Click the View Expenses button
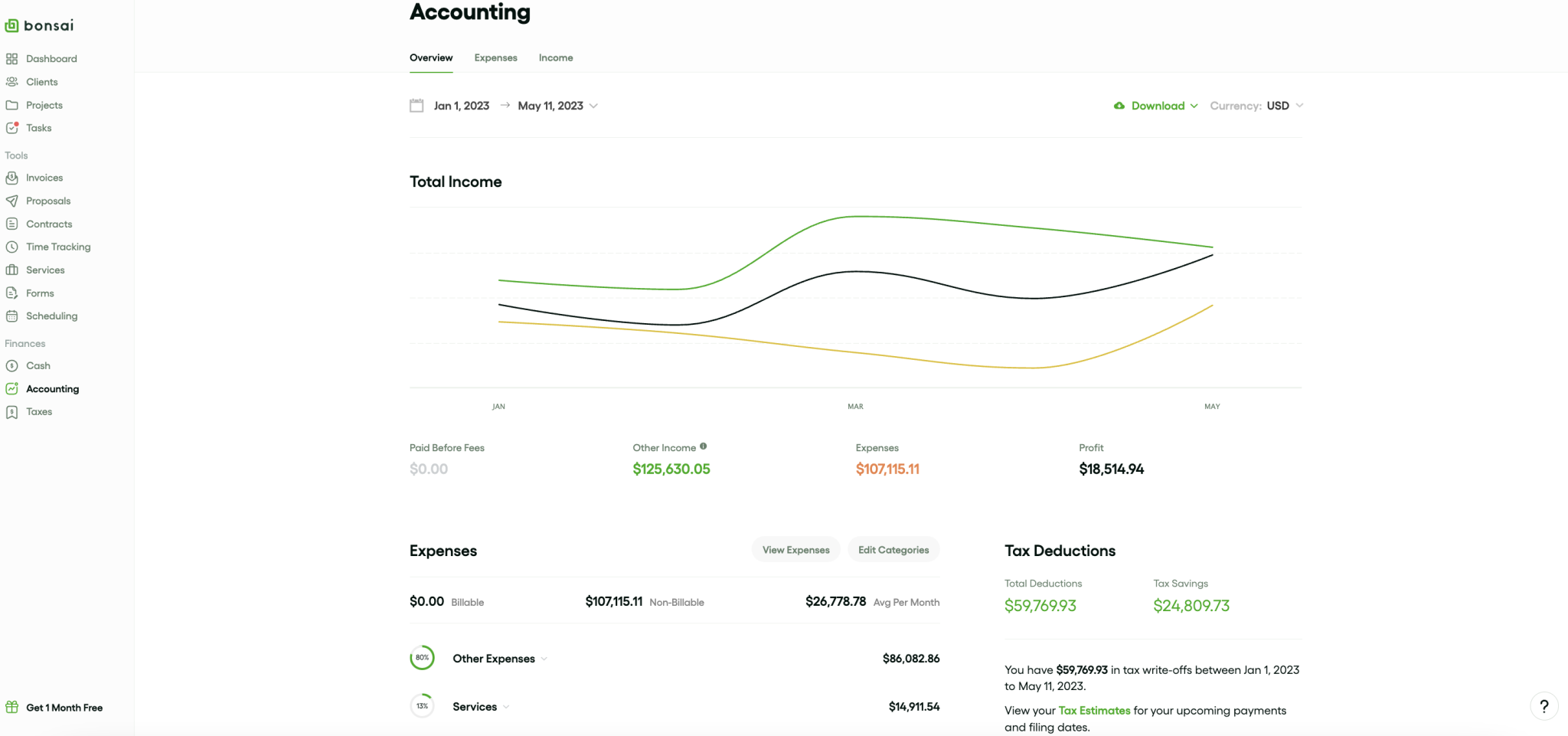Image resolution: width=1568 pixels, height=736 pixels. [x=795, y=549]
